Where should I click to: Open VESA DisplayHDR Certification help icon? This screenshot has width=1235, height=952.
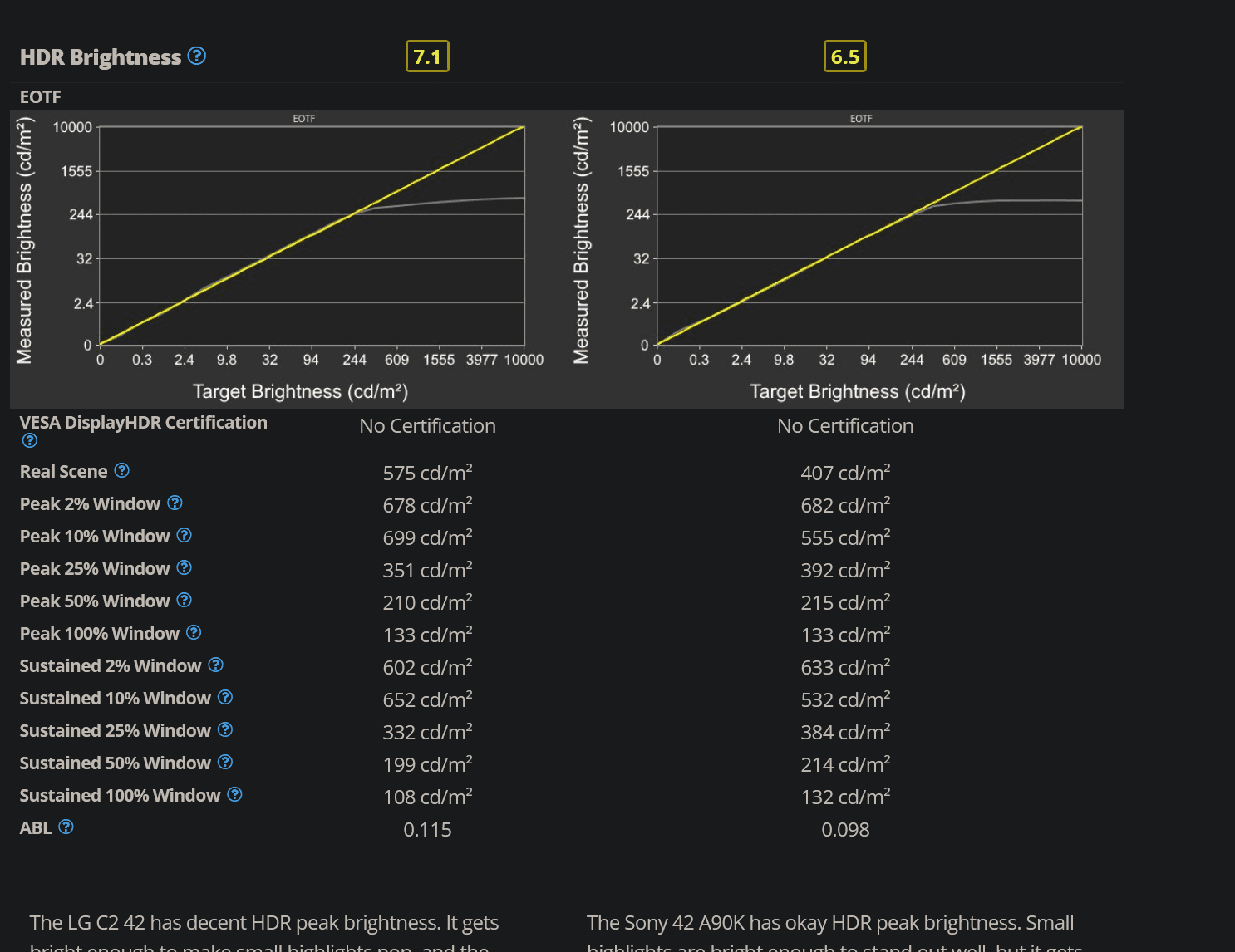[30, 440]
